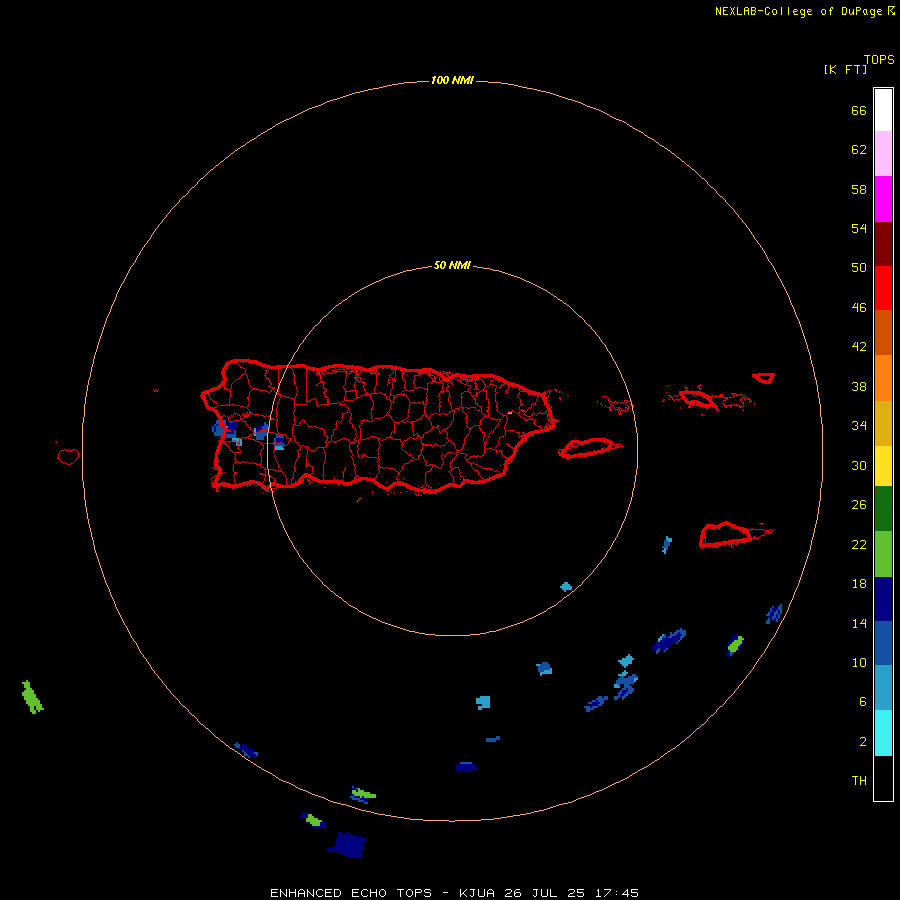Select the "18" legend value
The image size is (900, 900).
pyautogui.click(x=859, y=584)
